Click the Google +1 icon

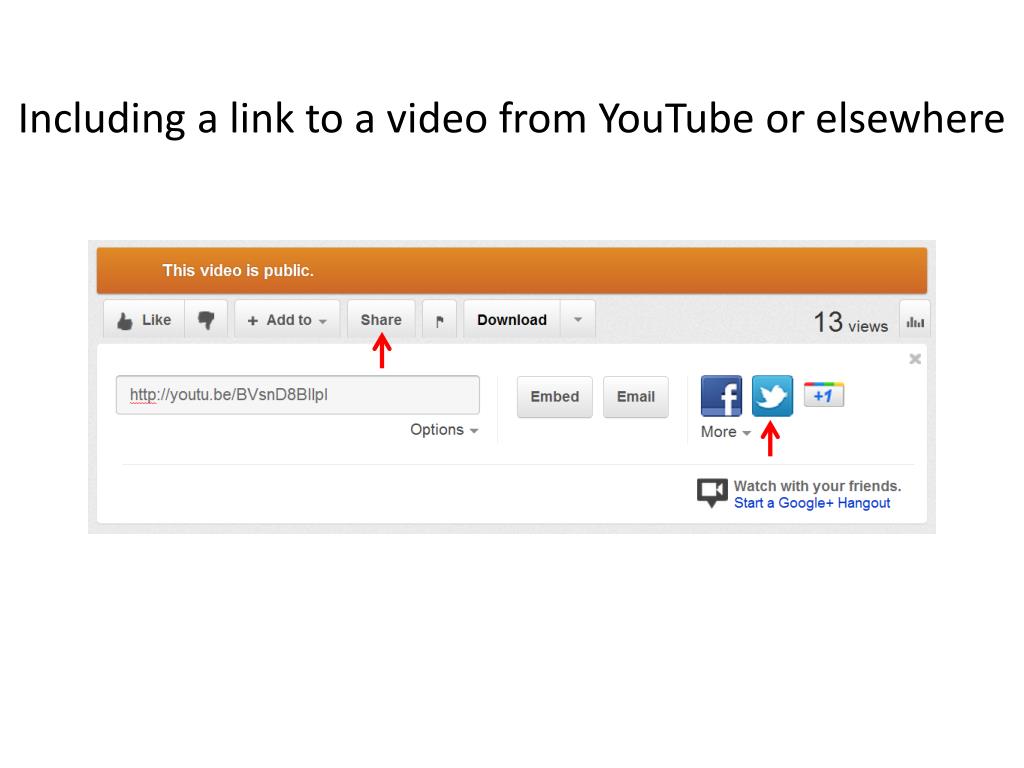click(x=824, y=394)
